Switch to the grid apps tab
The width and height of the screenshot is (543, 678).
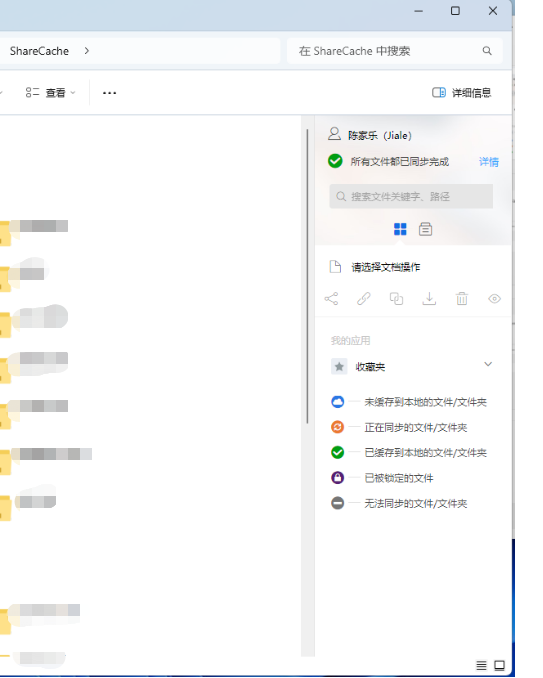point(400,229)
